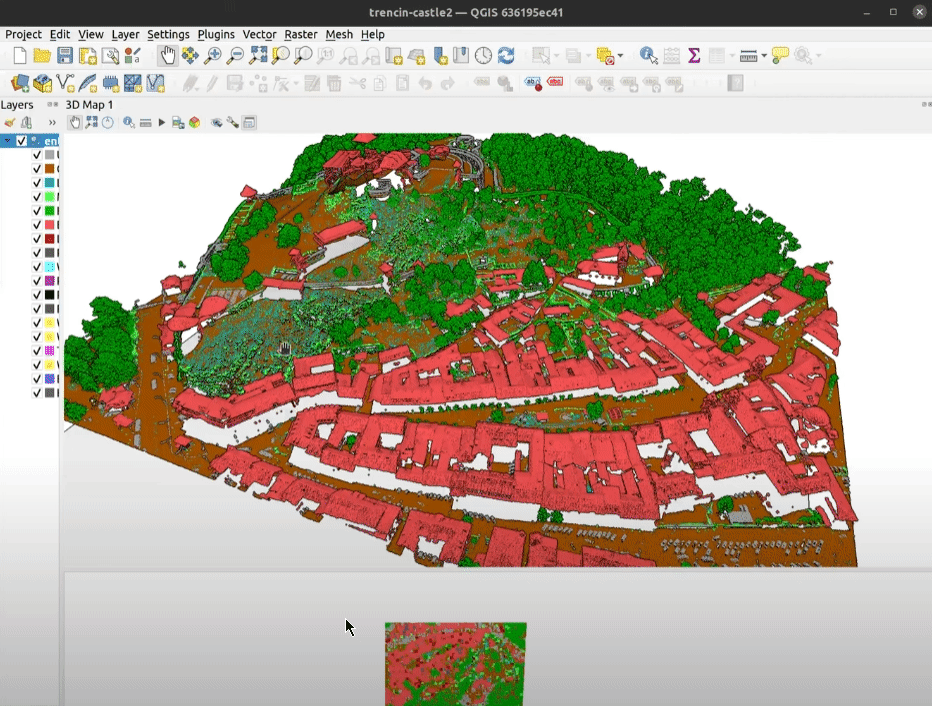Open the Plugins menu
Image resolution: width=932 pixels, height=706 pixels.
point(215,34)
